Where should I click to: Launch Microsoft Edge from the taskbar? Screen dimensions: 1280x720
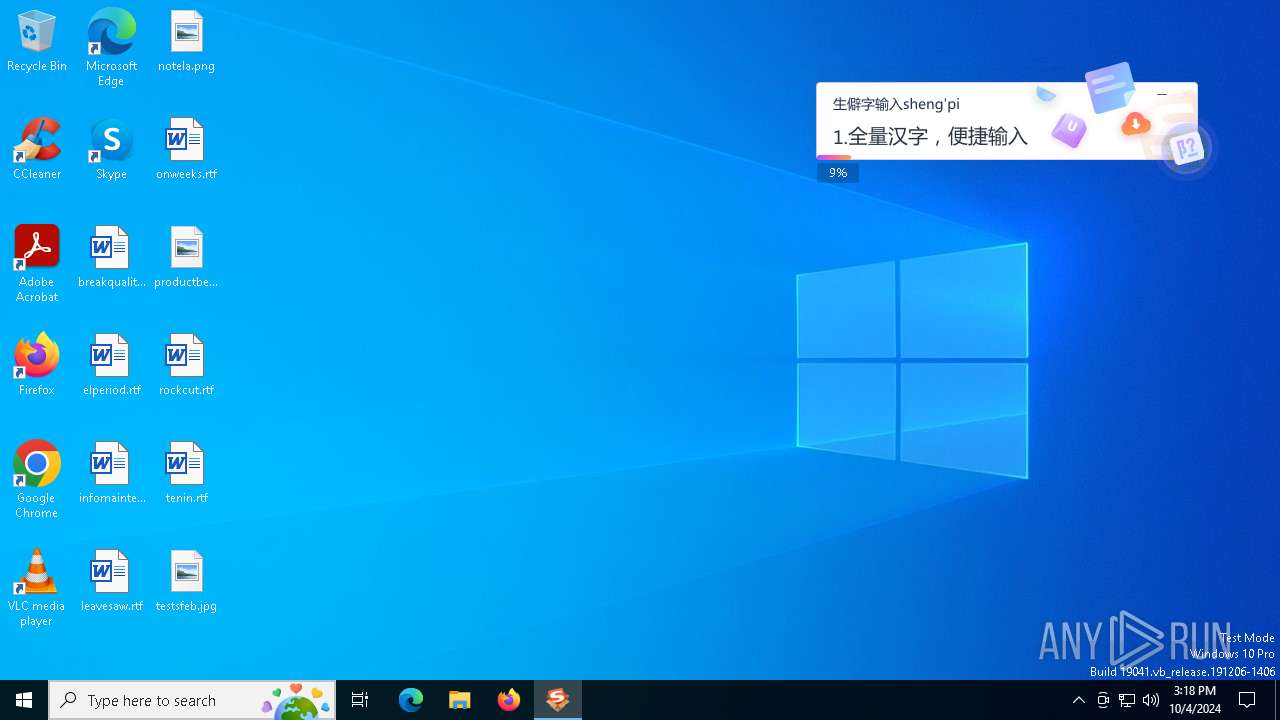click(x=411, y=700)
